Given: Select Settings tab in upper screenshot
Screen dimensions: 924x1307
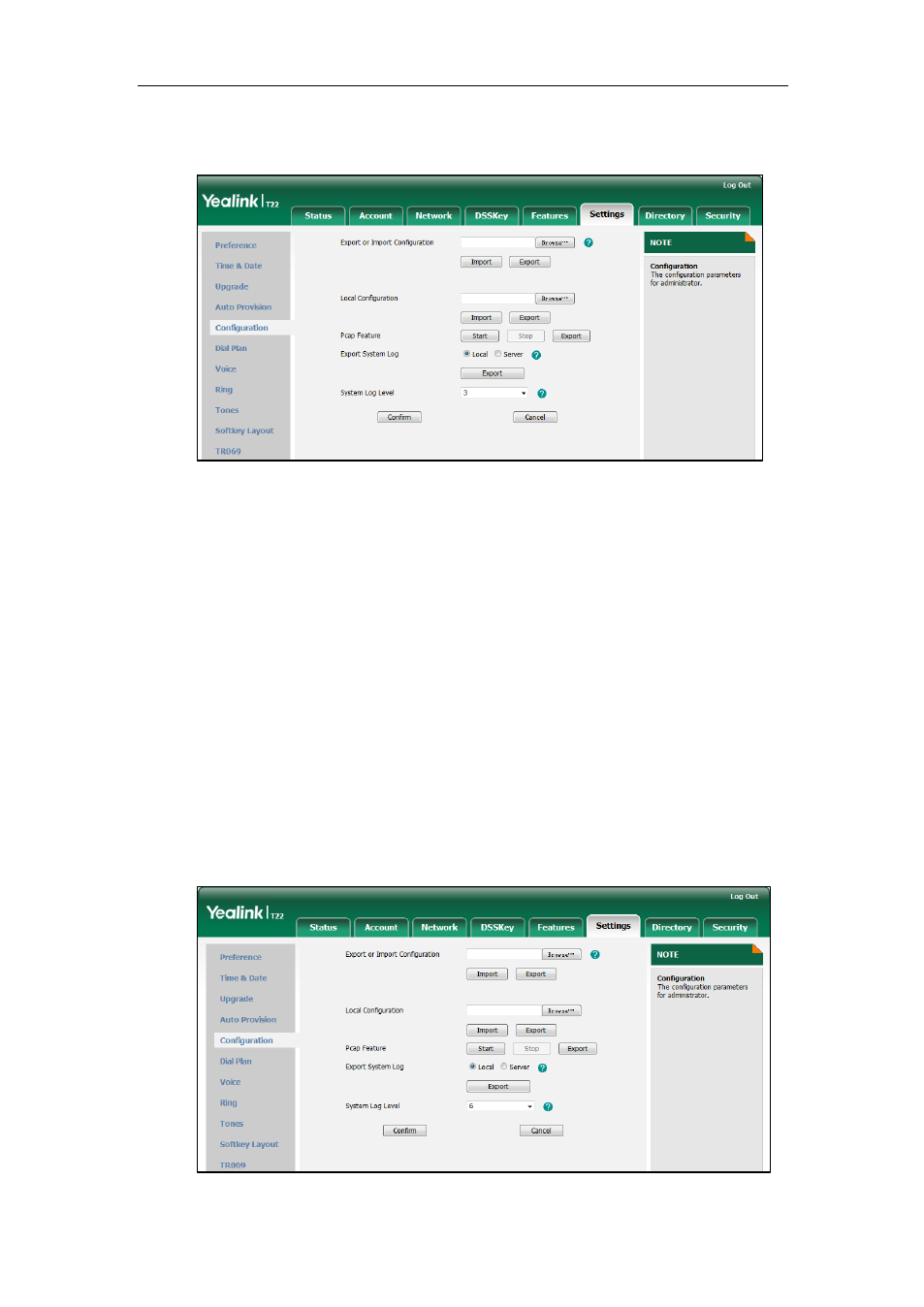Looking at the screenshot, I should (607, 214).
